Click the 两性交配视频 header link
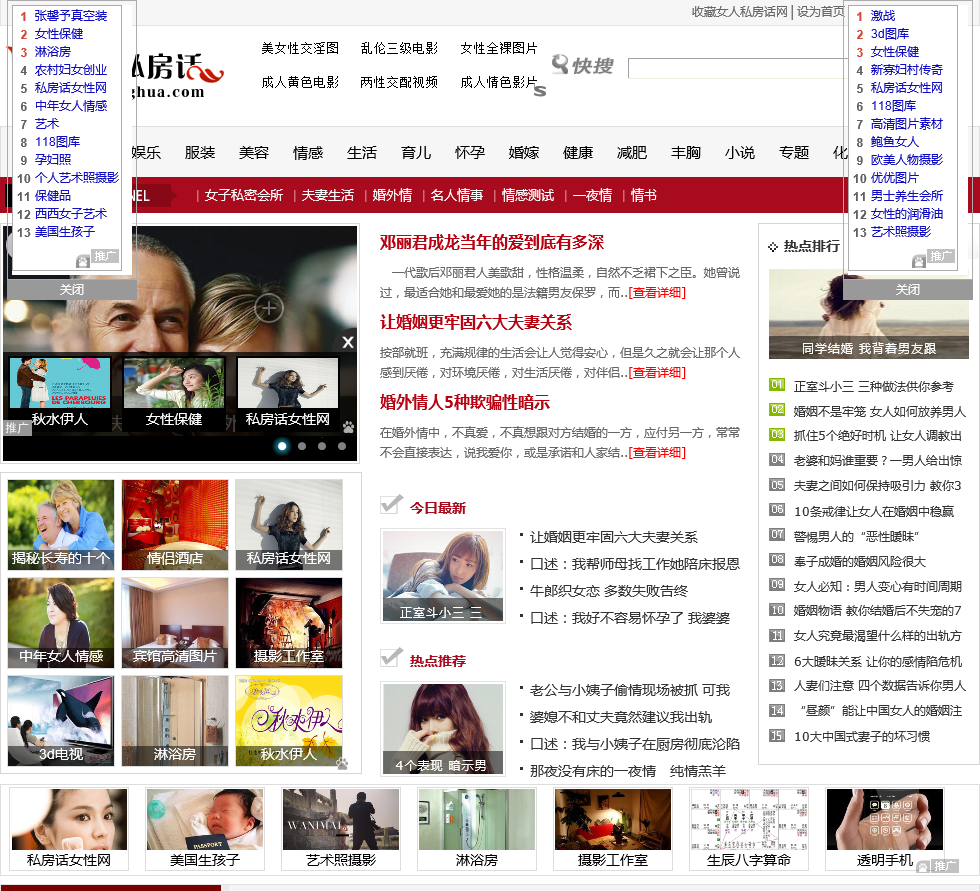The width and height of the screenshot is (980, 891). point(399,82)
